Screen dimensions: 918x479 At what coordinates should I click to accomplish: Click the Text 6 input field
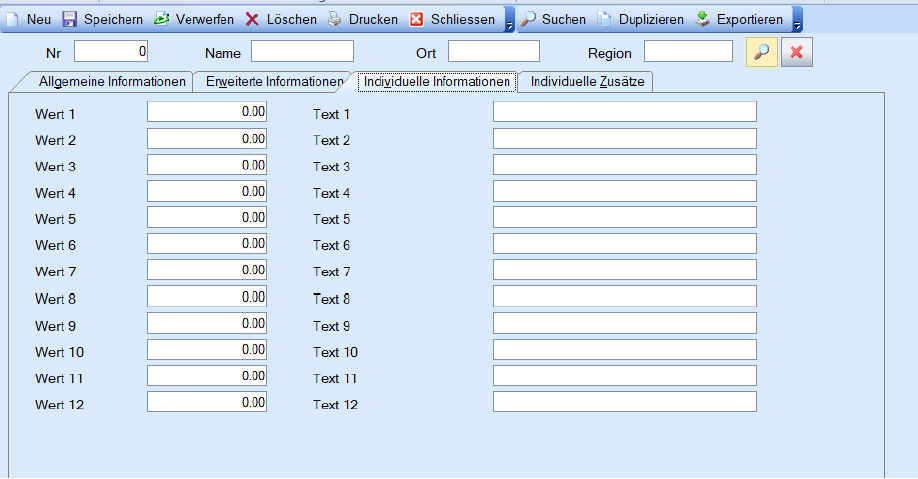[x=625, y=244]
